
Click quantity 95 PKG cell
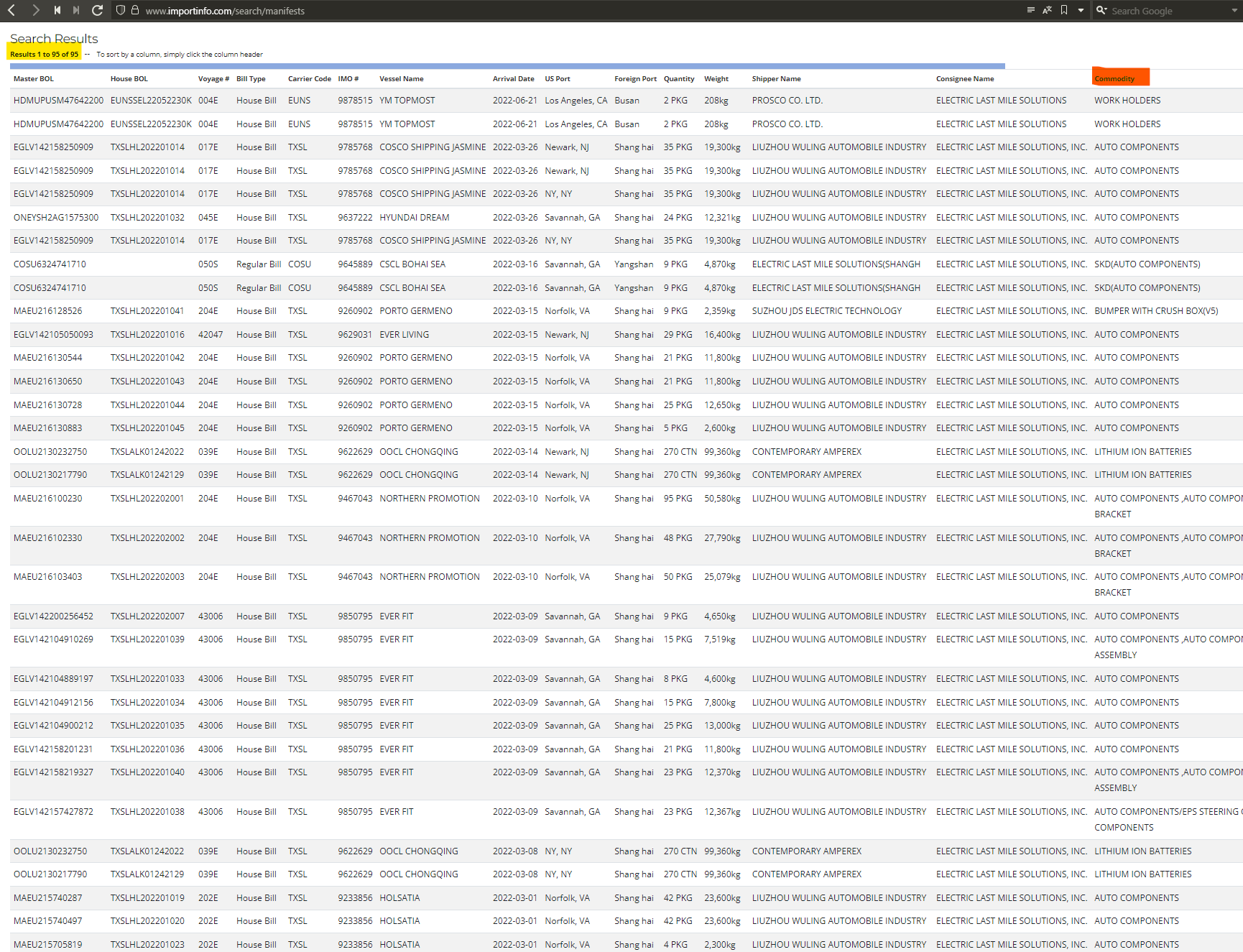click(x=678, y=499)
